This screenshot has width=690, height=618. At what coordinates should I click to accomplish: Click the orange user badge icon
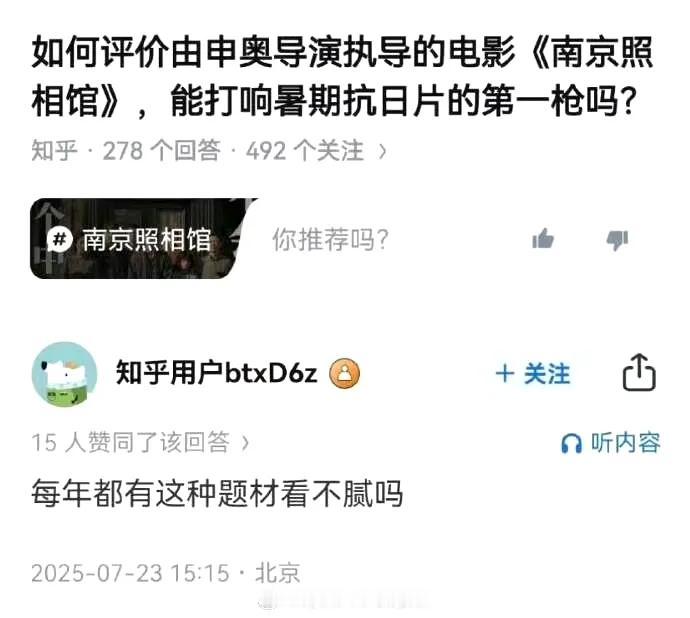pos(345,373)
